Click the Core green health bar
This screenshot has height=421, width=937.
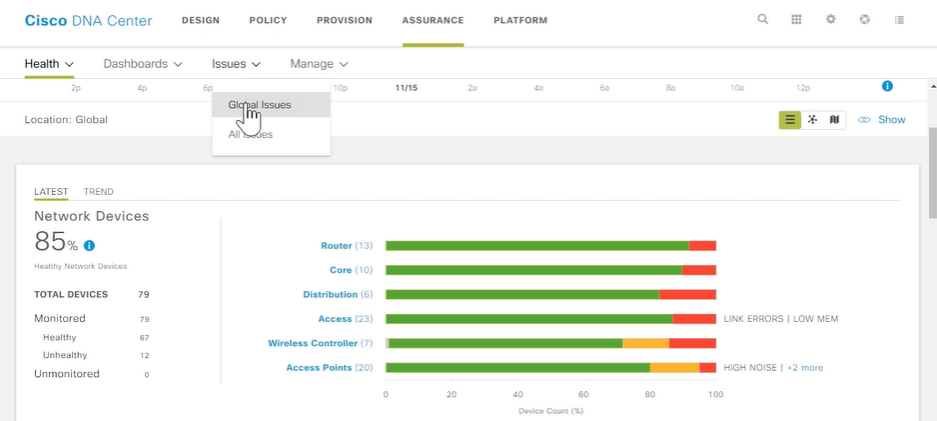(x=534, y=270)
